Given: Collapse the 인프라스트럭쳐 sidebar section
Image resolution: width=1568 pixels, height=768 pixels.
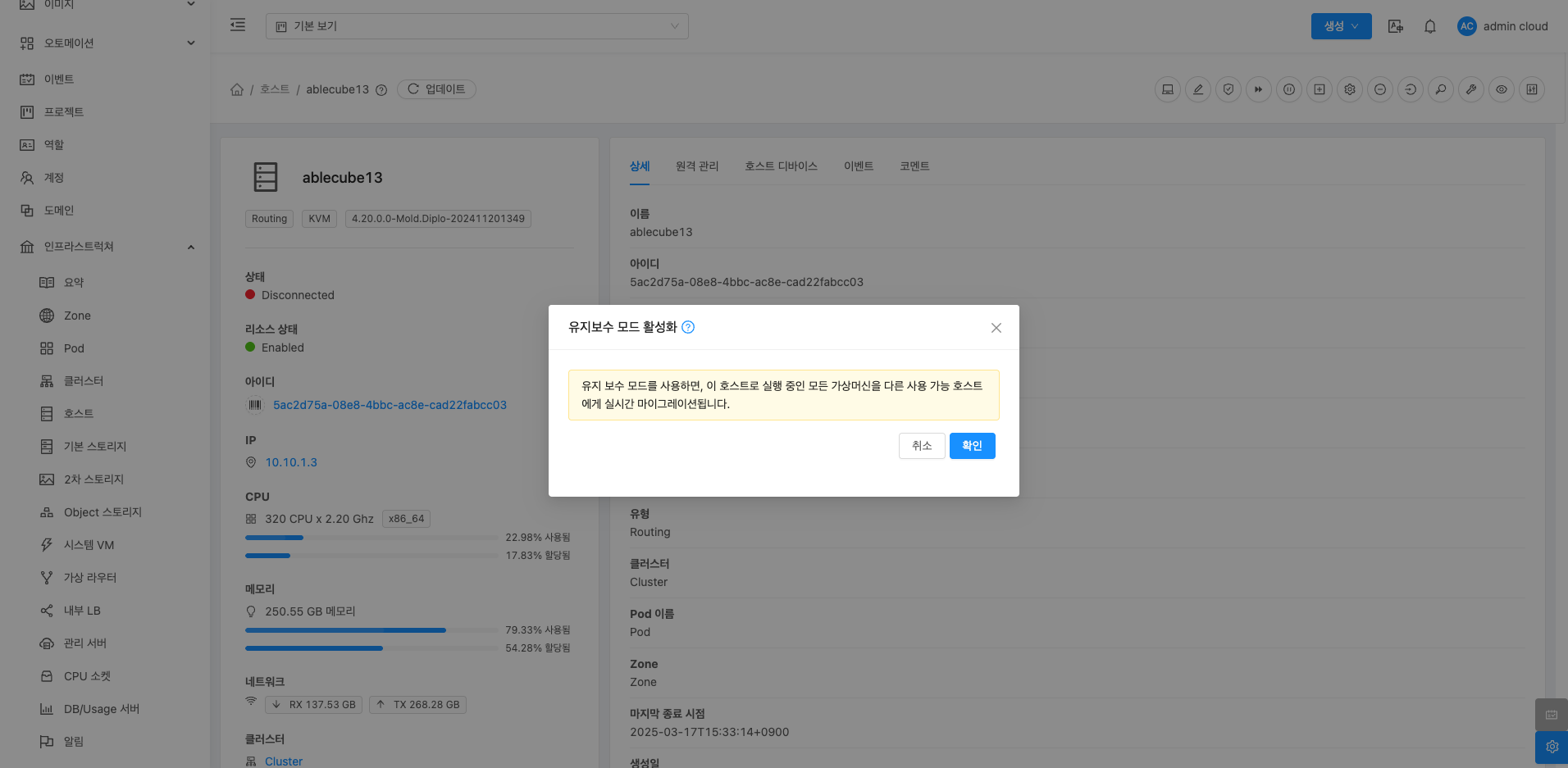Looking at the screenshot, I should [x=190, y=247].
